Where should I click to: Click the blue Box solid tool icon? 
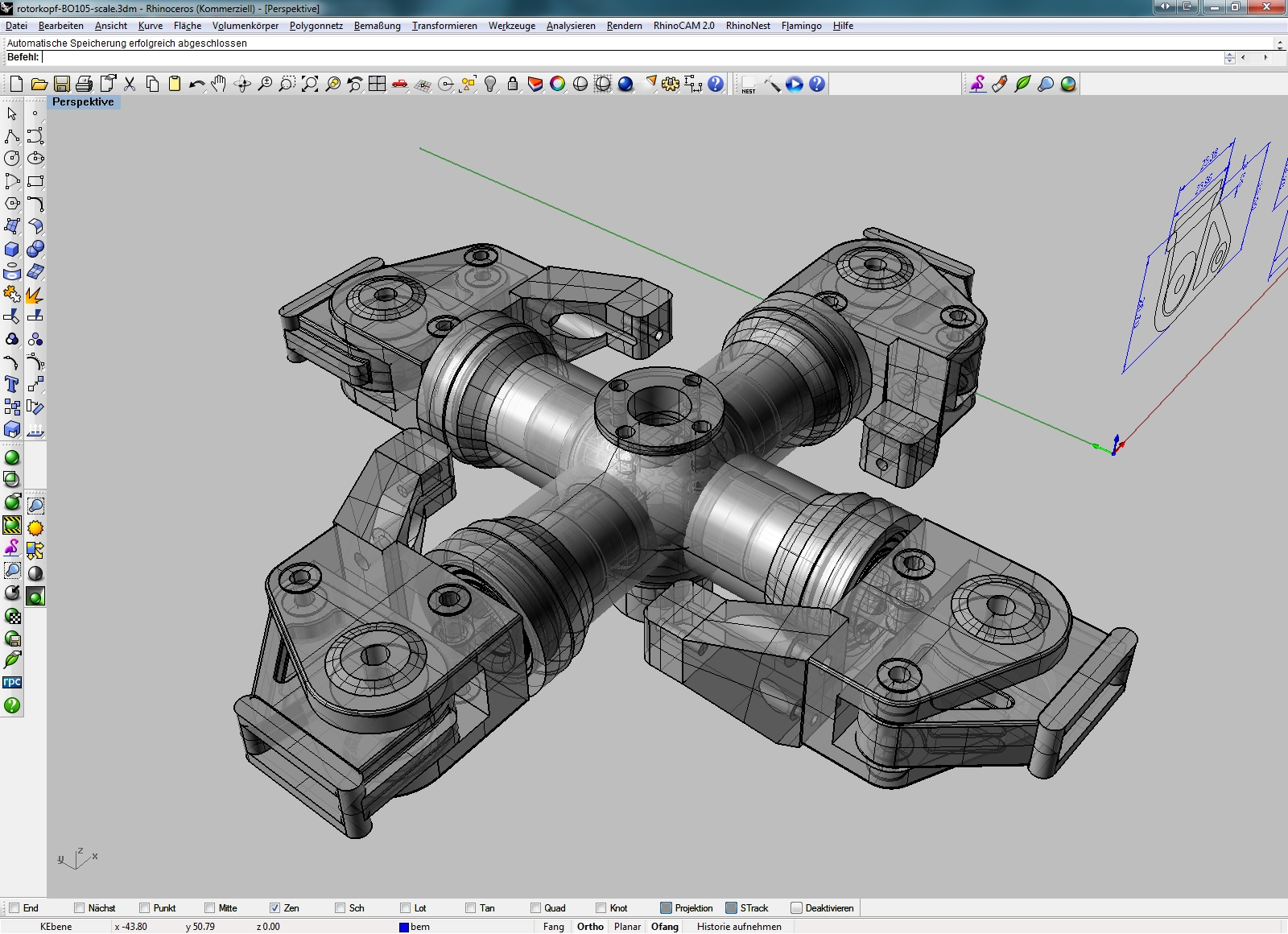pos(12,249)
